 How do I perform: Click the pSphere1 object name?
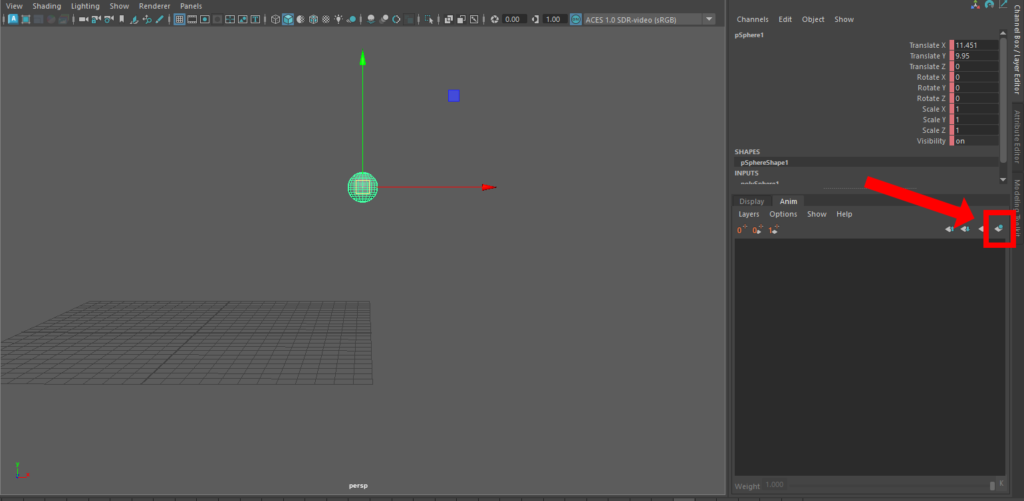(748, 35)
